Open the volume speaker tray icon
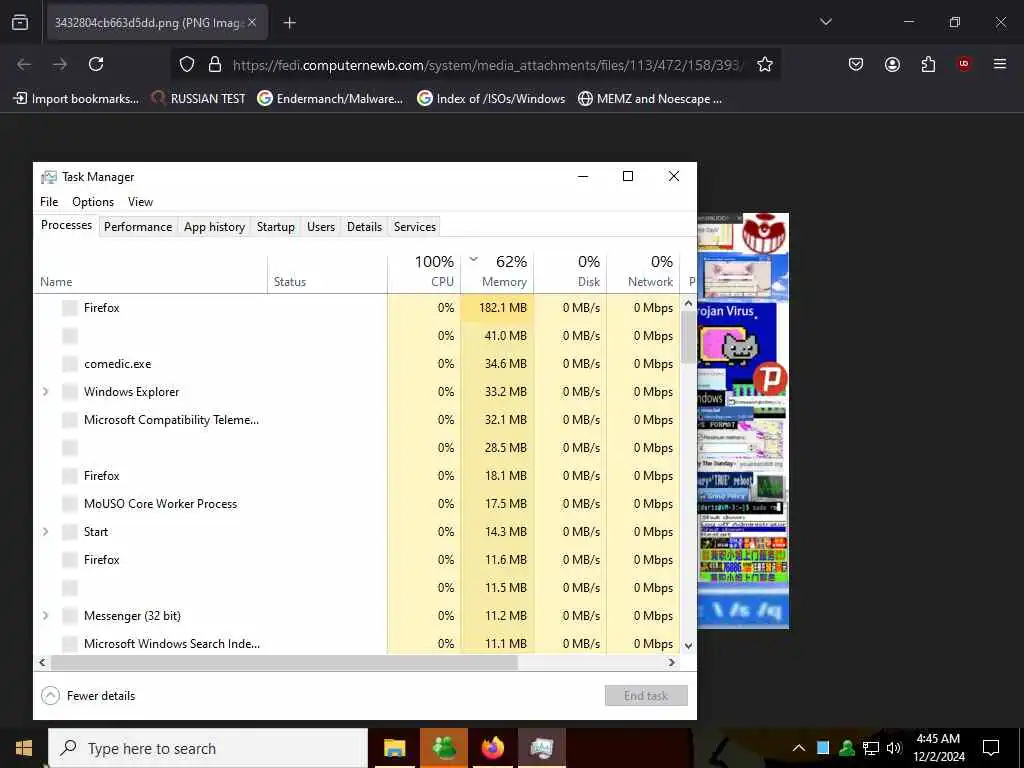 (894, 748)
